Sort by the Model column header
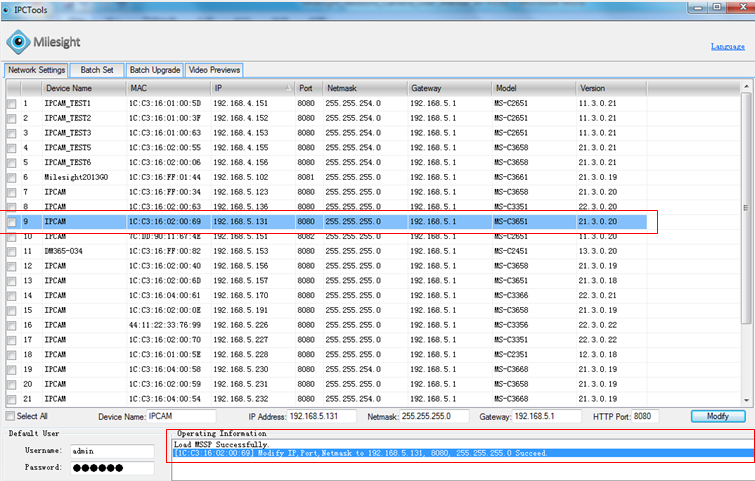Image resolution: width=755 pixels, height=481 pixels. 534,88
